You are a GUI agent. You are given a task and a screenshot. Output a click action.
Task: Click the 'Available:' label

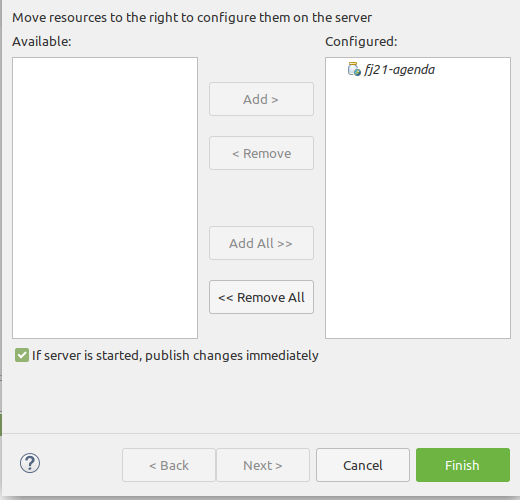coord(42,42)
